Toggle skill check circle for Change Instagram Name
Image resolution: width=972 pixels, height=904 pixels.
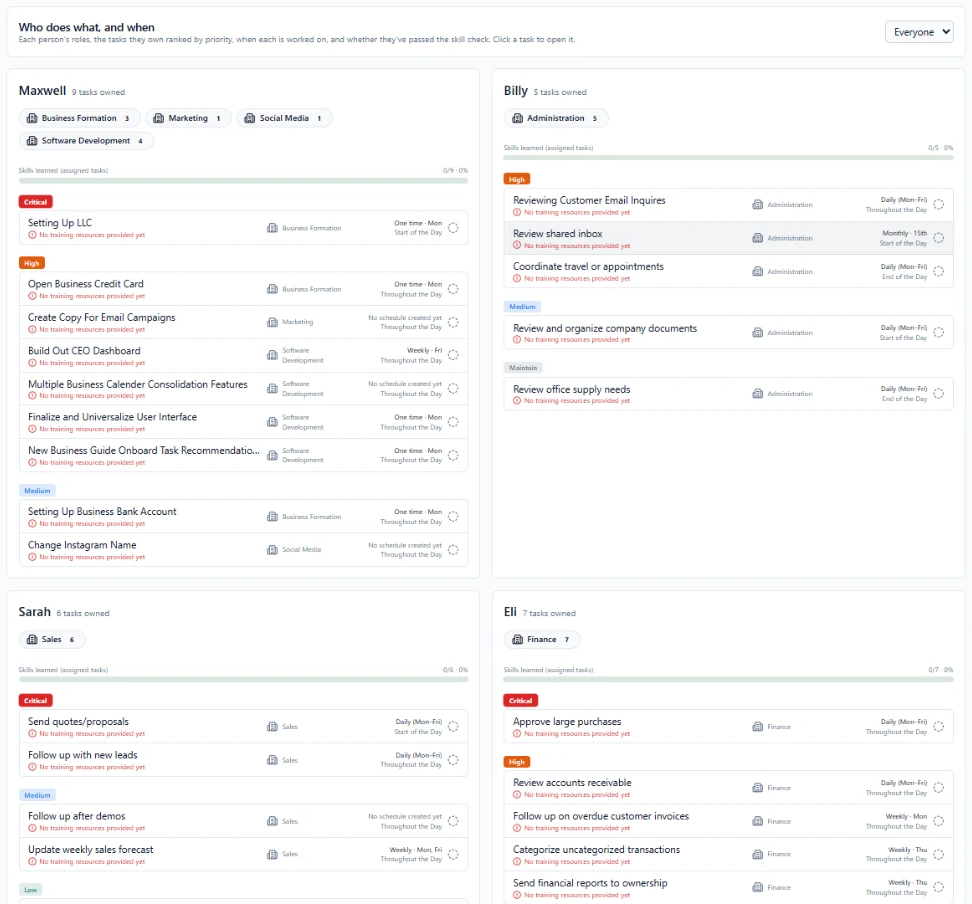[x=453, y=550]
